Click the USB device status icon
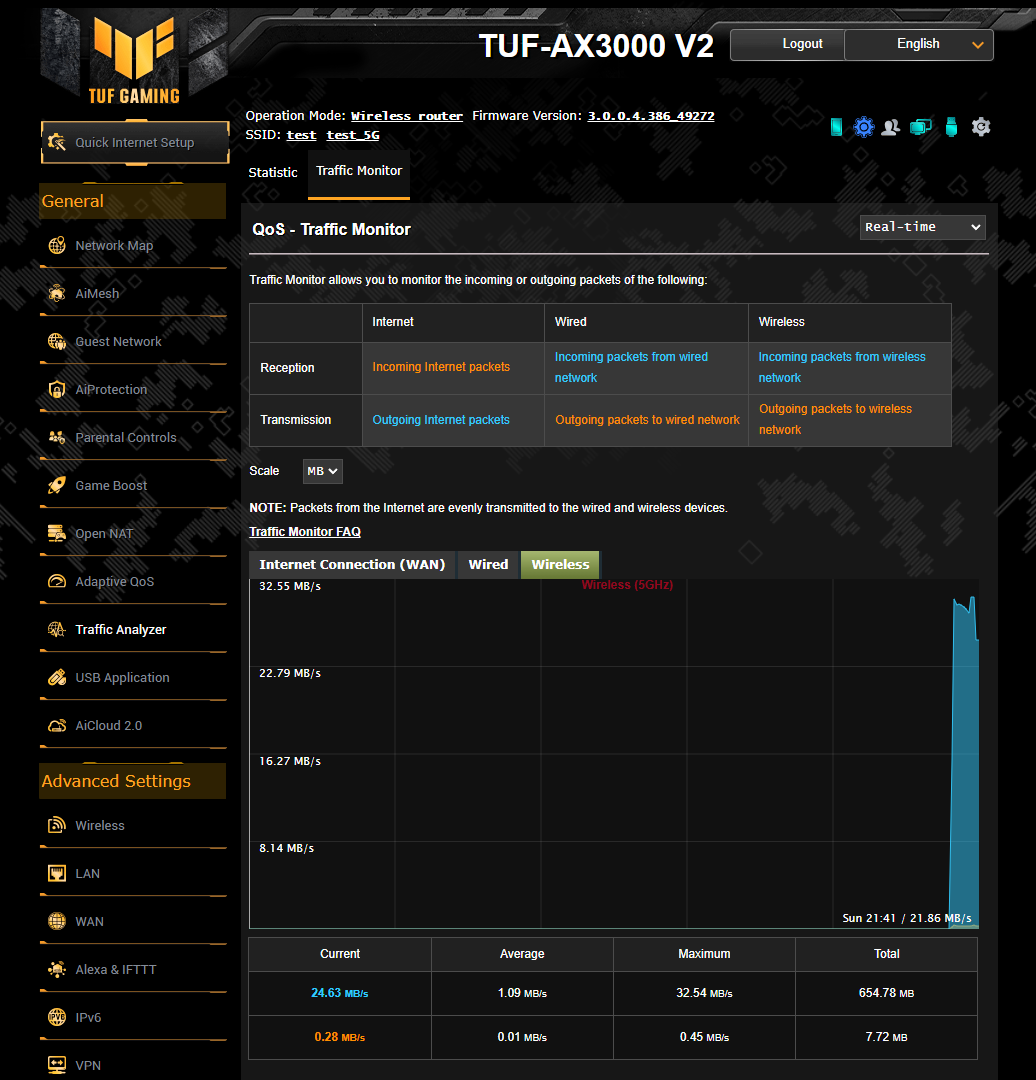This screenshot has height=1080, width=1036. click(x=951, y=127)
